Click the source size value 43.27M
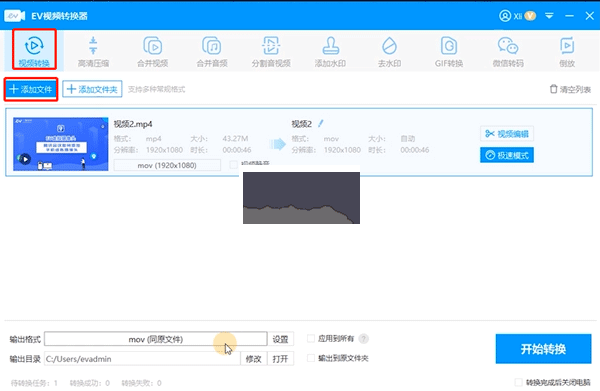The height and width of the screenshot is (391, 600). point(235,138)
